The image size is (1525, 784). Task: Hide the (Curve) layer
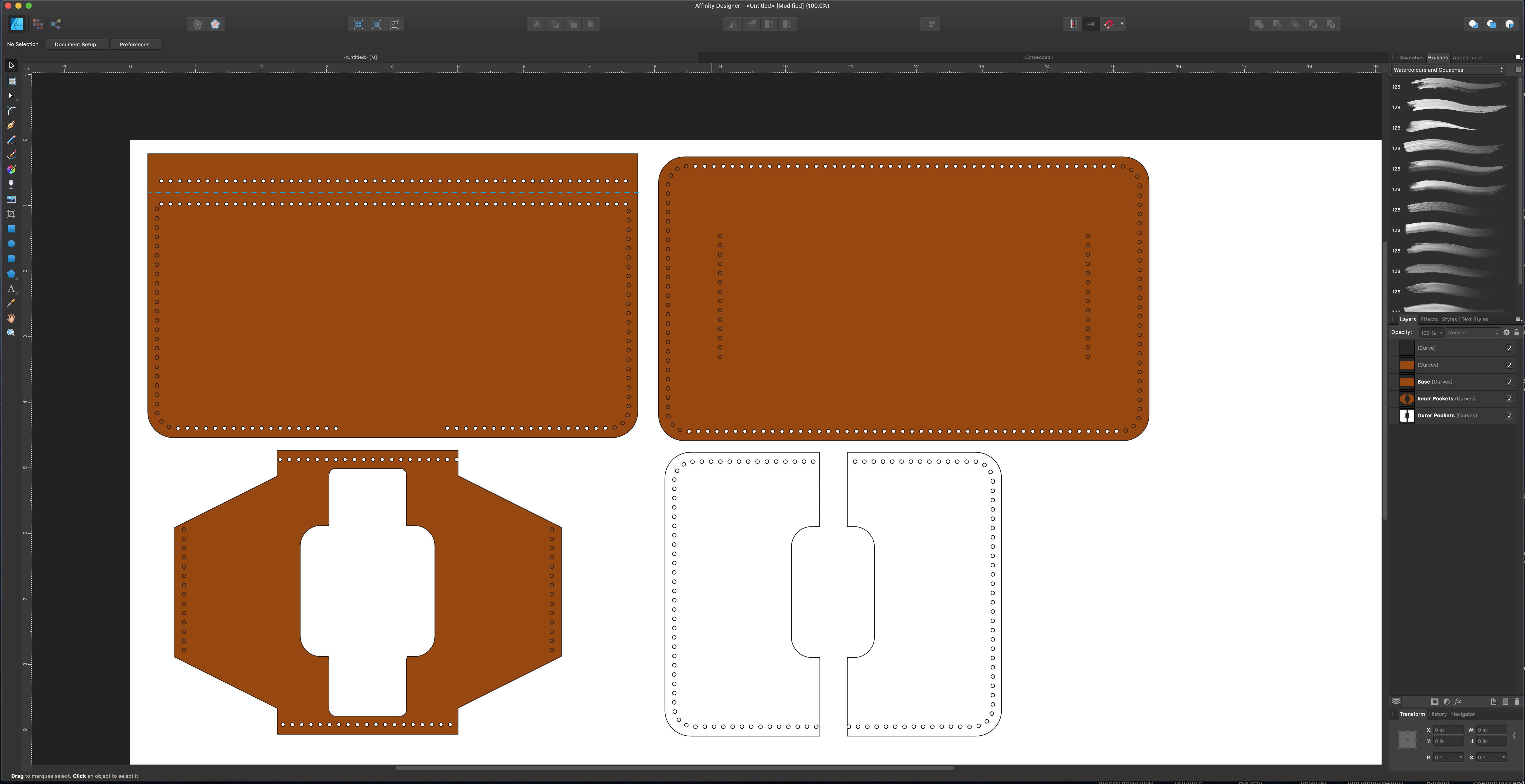pos(1509,348)
